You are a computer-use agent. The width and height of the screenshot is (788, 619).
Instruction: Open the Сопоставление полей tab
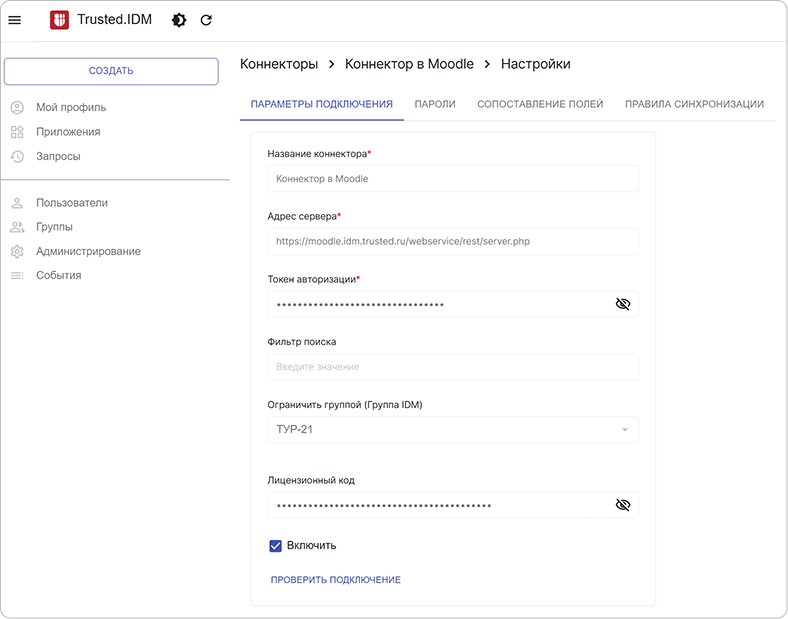coord(540,105)
